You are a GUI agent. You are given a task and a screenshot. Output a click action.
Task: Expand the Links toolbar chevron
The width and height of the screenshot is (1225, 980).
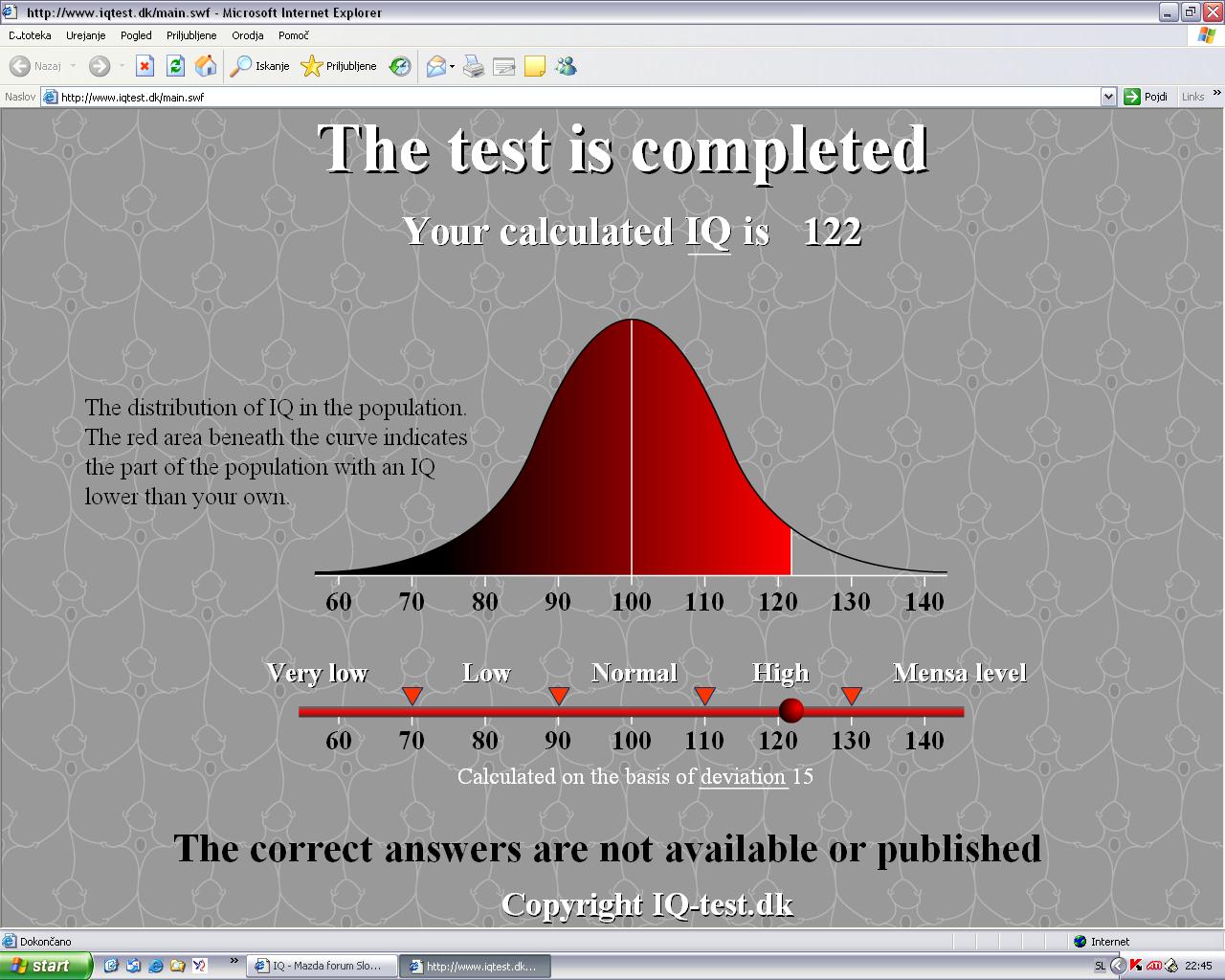pyautogui.click(x=1216, y=93)
